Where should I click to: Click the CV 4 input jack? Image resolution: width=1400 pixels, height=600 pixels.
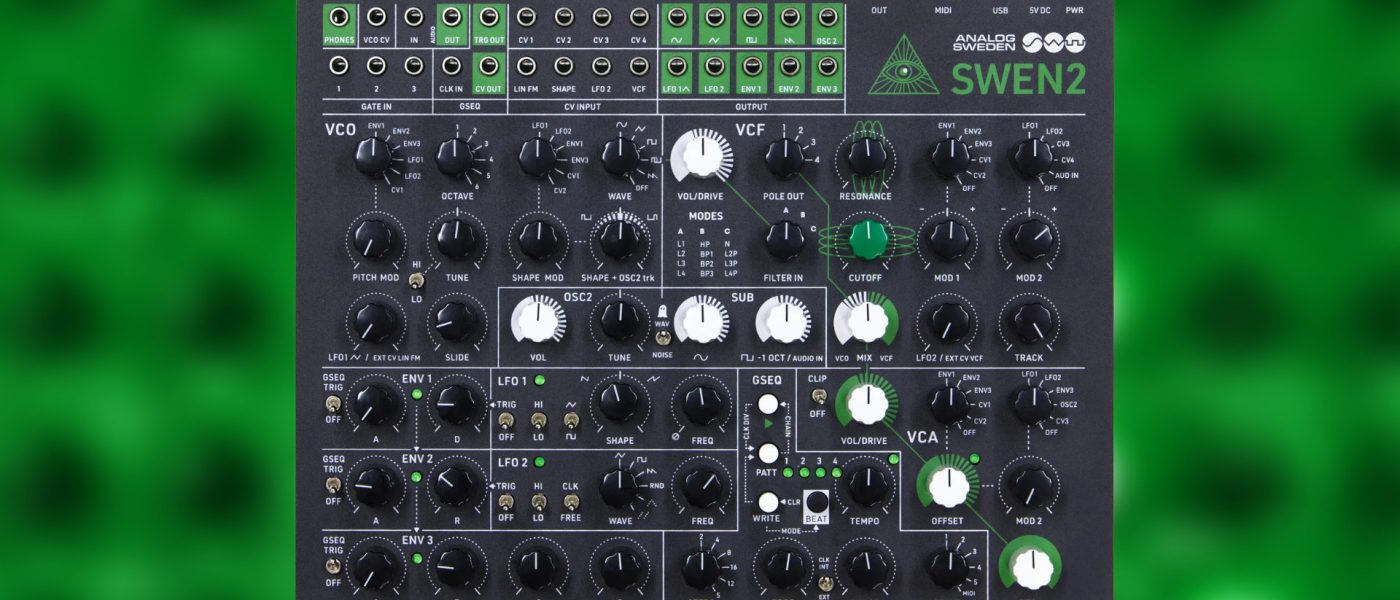click(638, 17)
